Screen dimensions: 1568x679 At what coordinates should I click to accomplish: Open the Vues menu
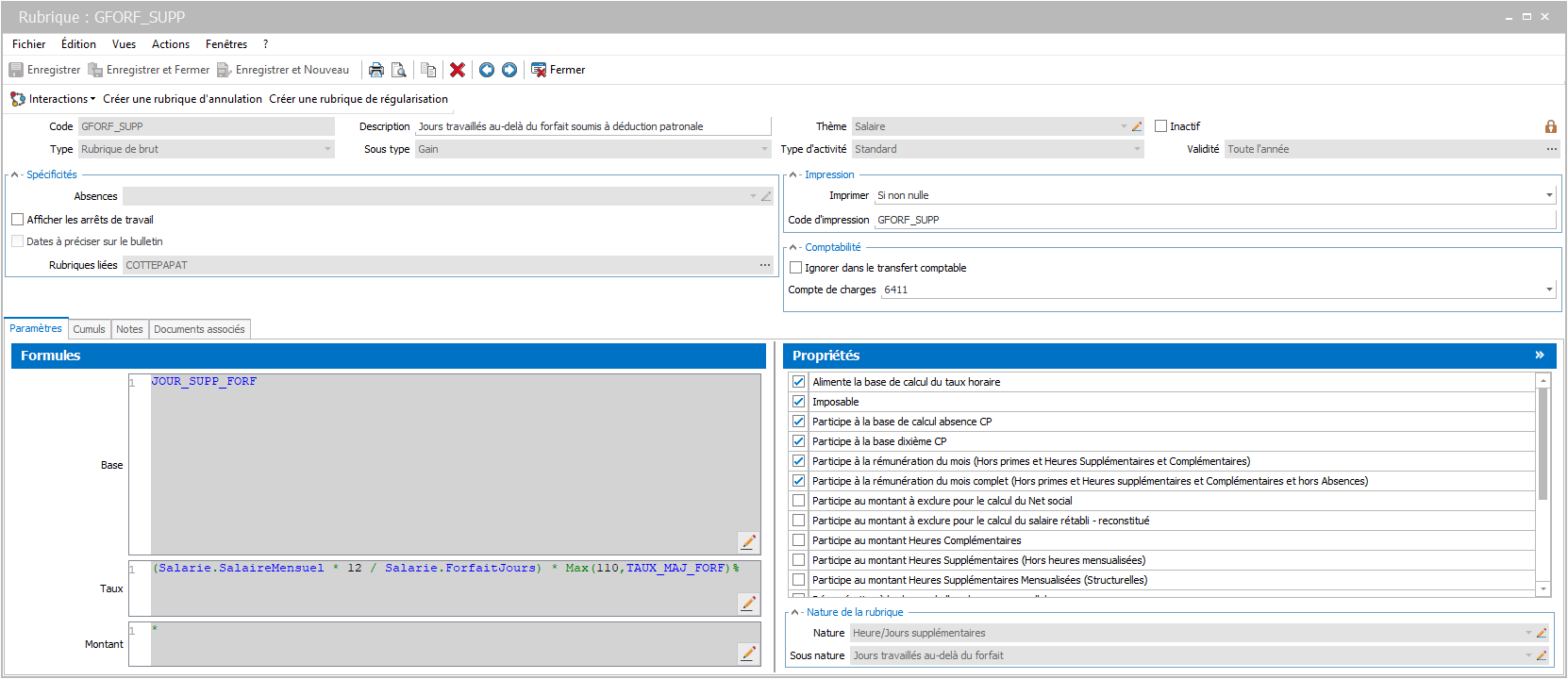point(124,44)
